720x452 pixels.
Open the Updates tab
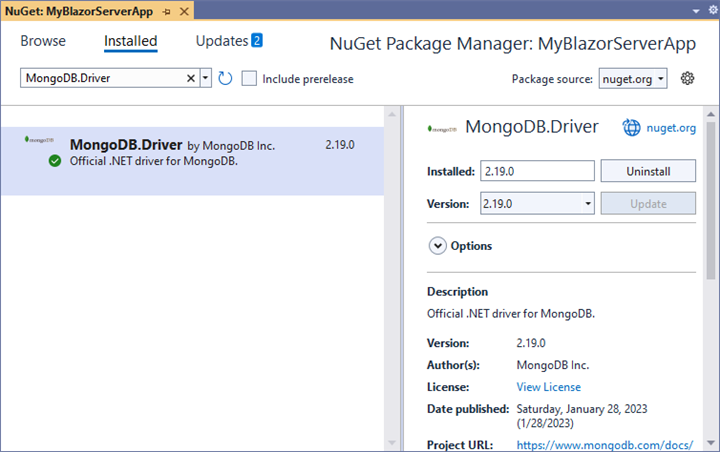point(222,41)
